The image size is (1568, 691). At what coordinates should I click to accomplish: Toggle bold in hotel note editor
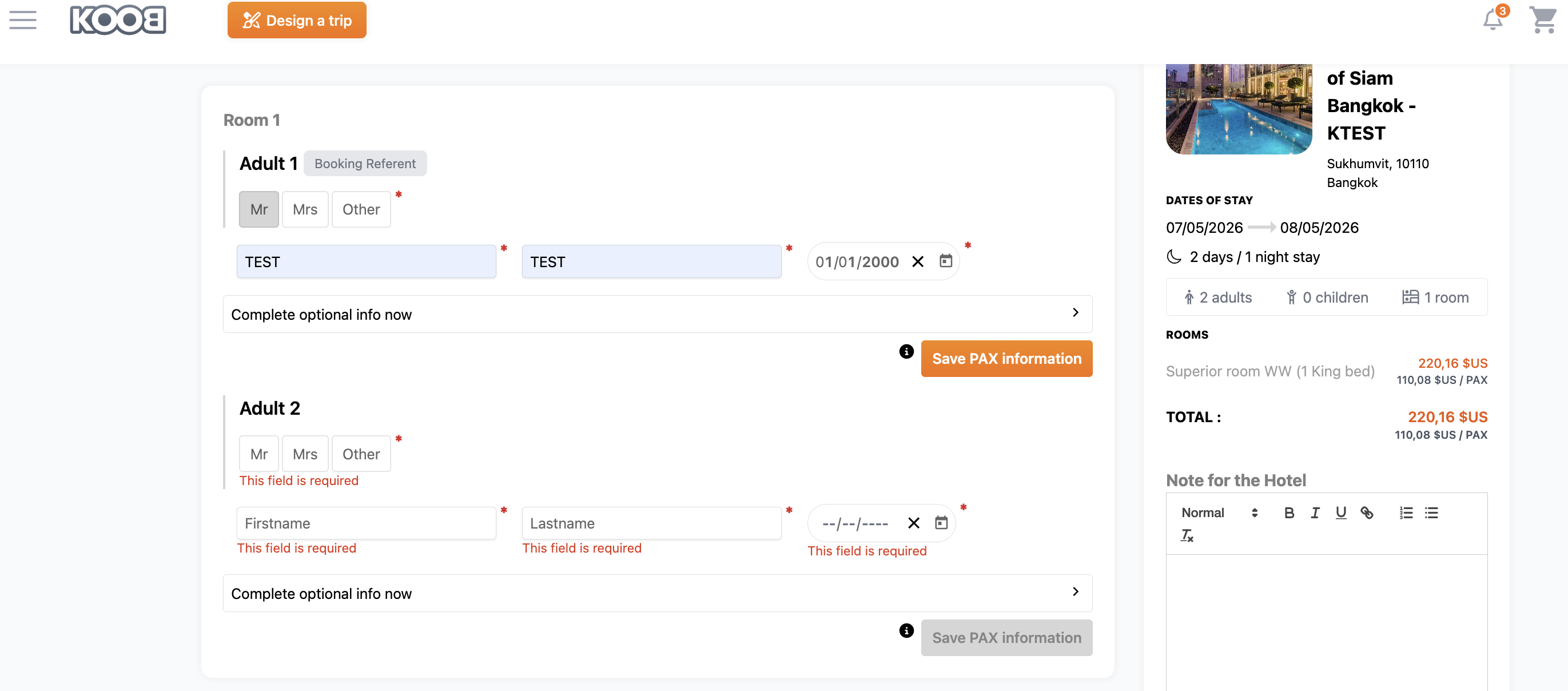pos(1288,513)
